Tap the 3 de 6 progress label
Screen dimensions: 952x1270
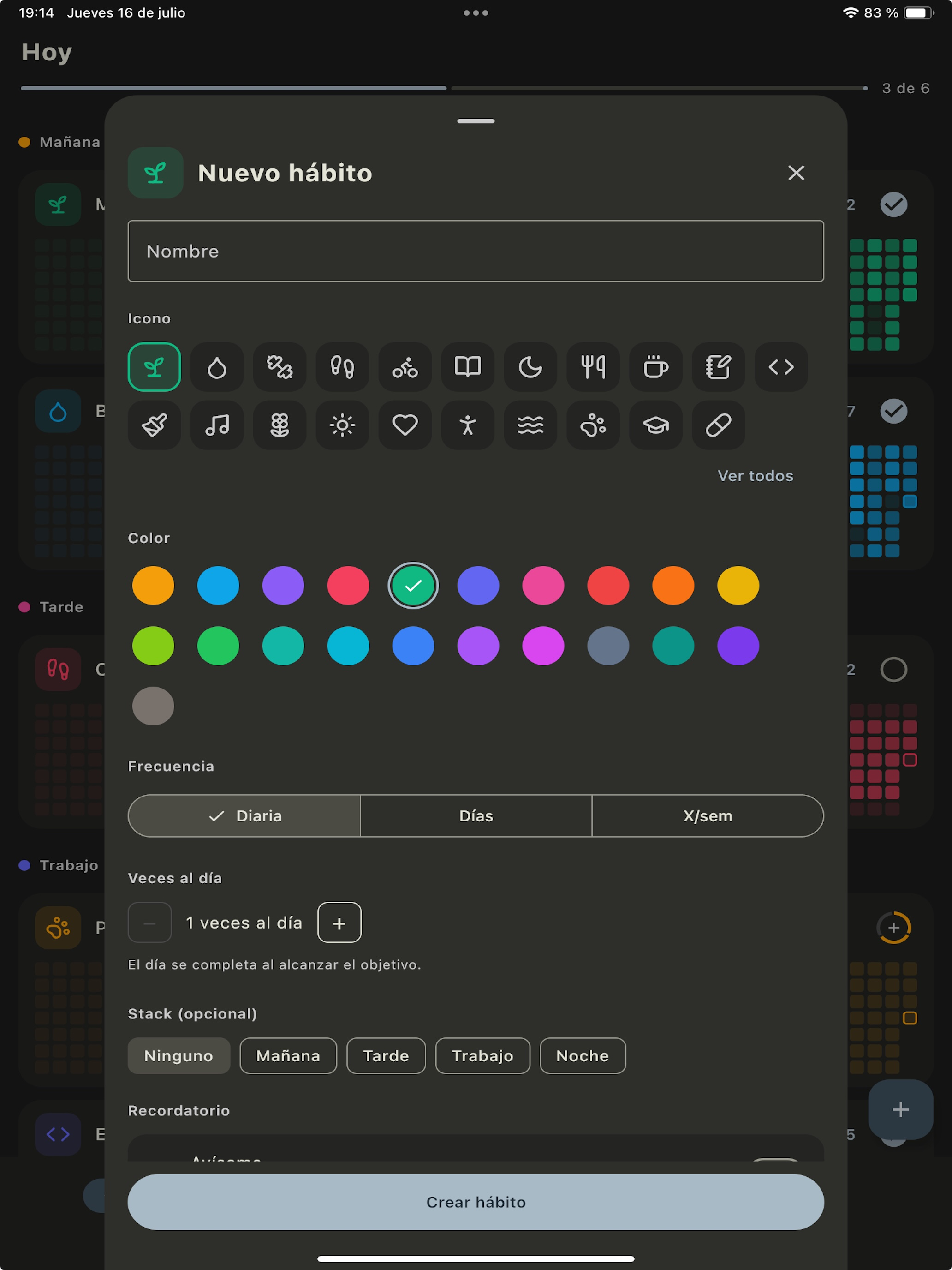pyautogui.click(x=905, y=89)
